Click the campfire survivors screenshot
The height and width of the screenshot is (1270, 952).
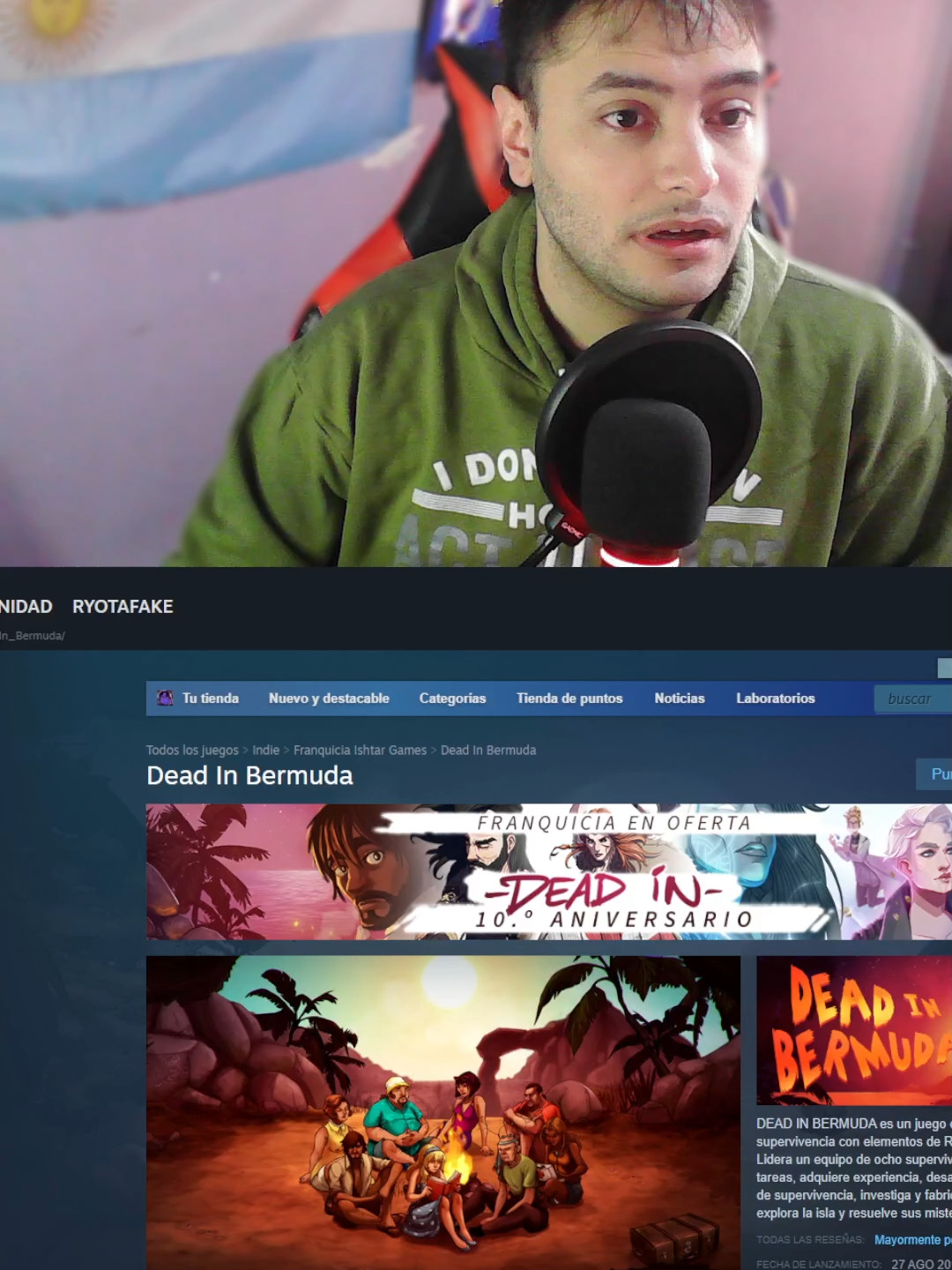pyautogui.click(x=443, y=1113)
